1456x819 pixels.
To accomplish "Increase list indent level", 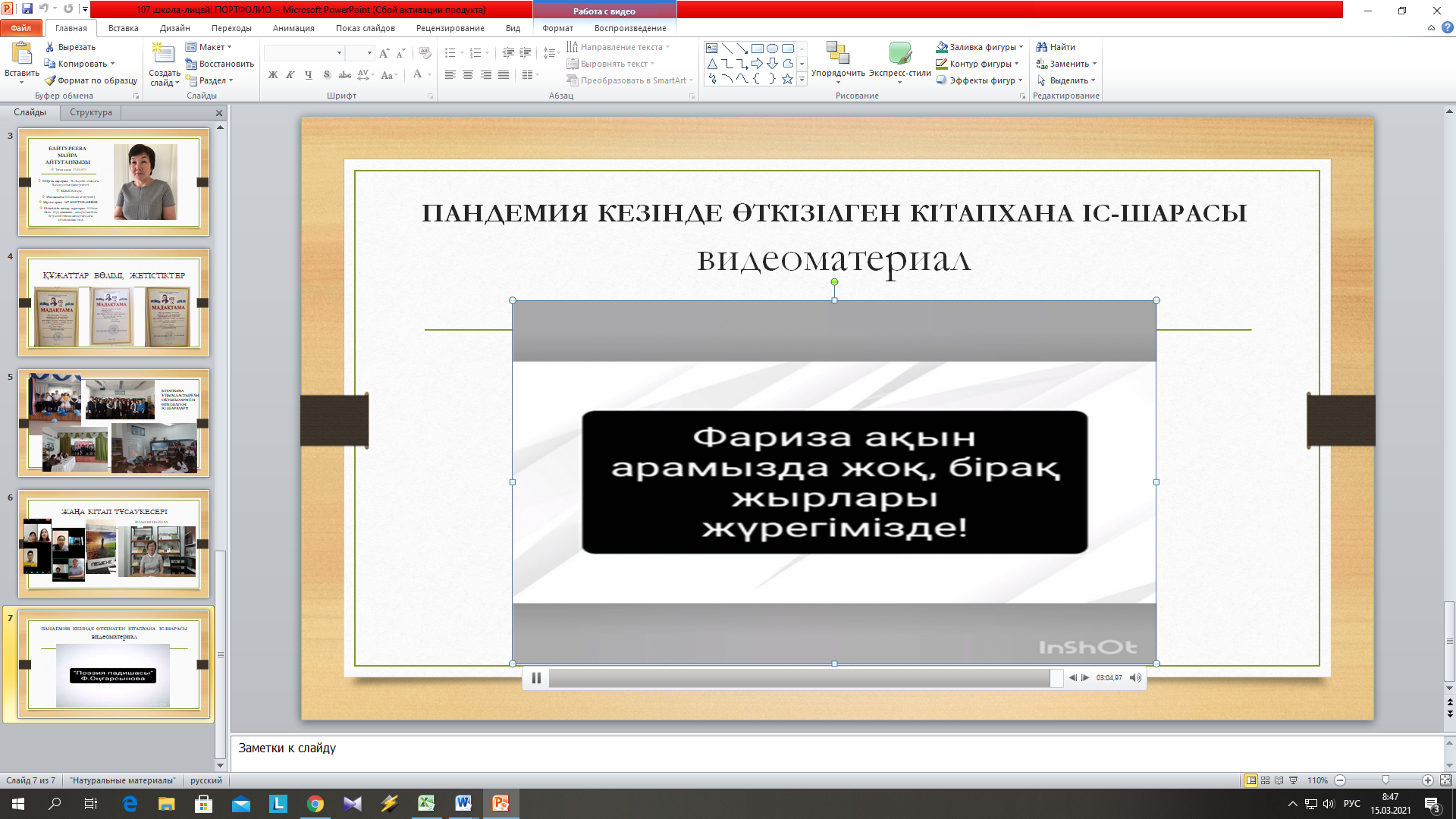I will pos(525,53).
